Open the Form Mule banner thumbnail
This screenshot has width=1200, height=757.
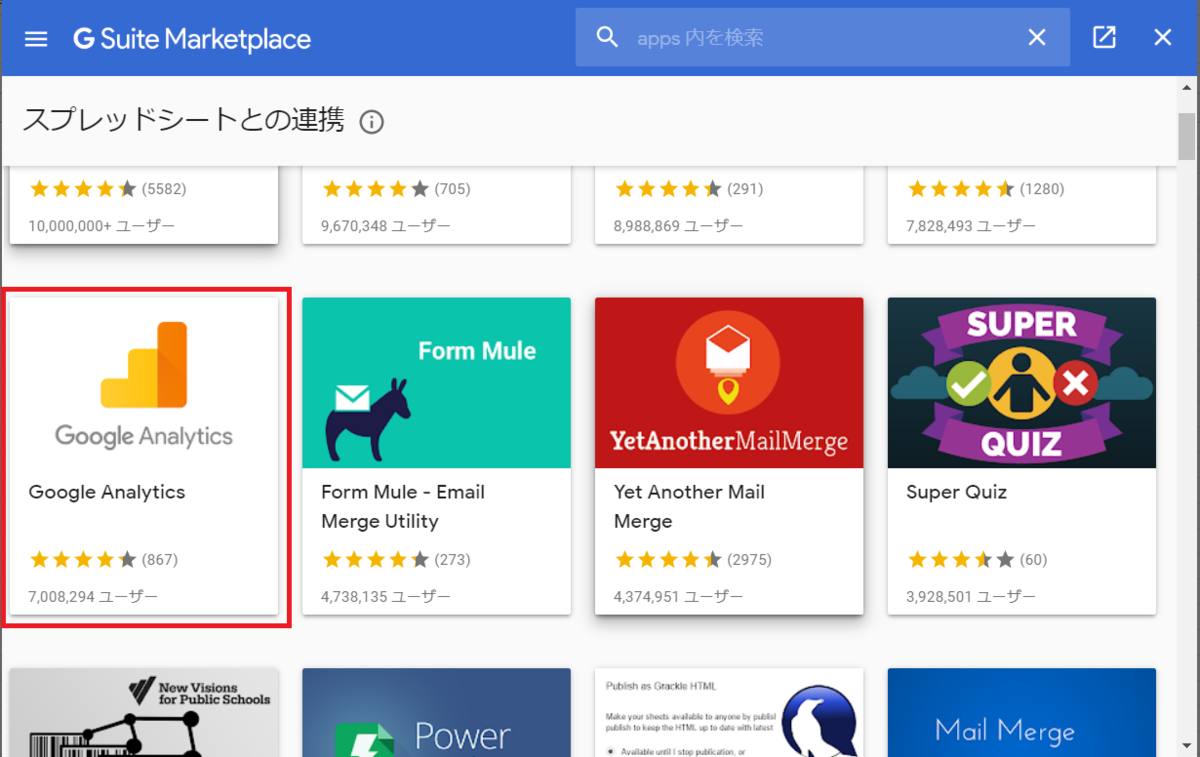[436, 383]
